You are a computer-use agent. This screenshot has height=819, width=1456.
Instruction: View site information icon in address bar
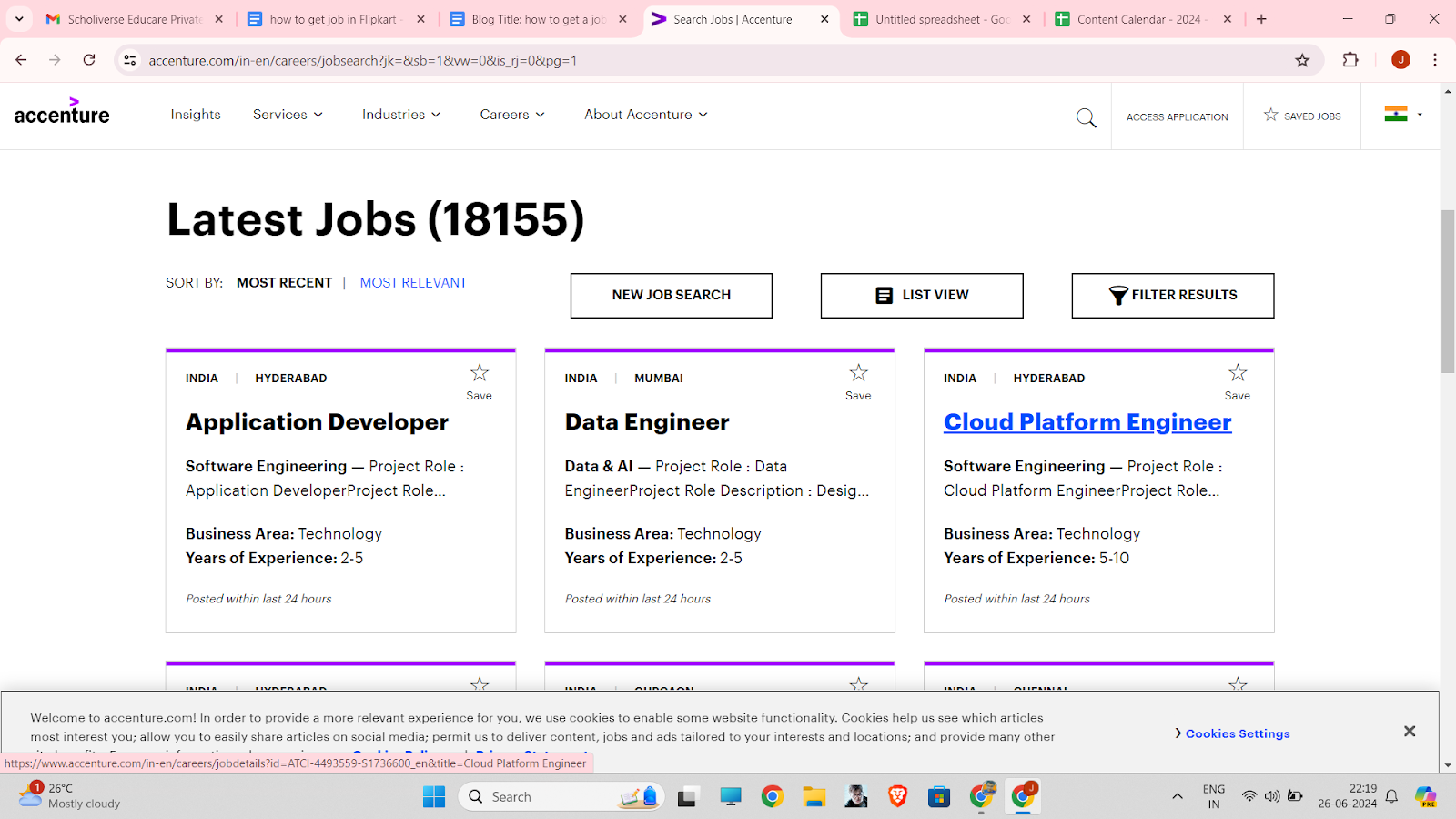(130, 60)
